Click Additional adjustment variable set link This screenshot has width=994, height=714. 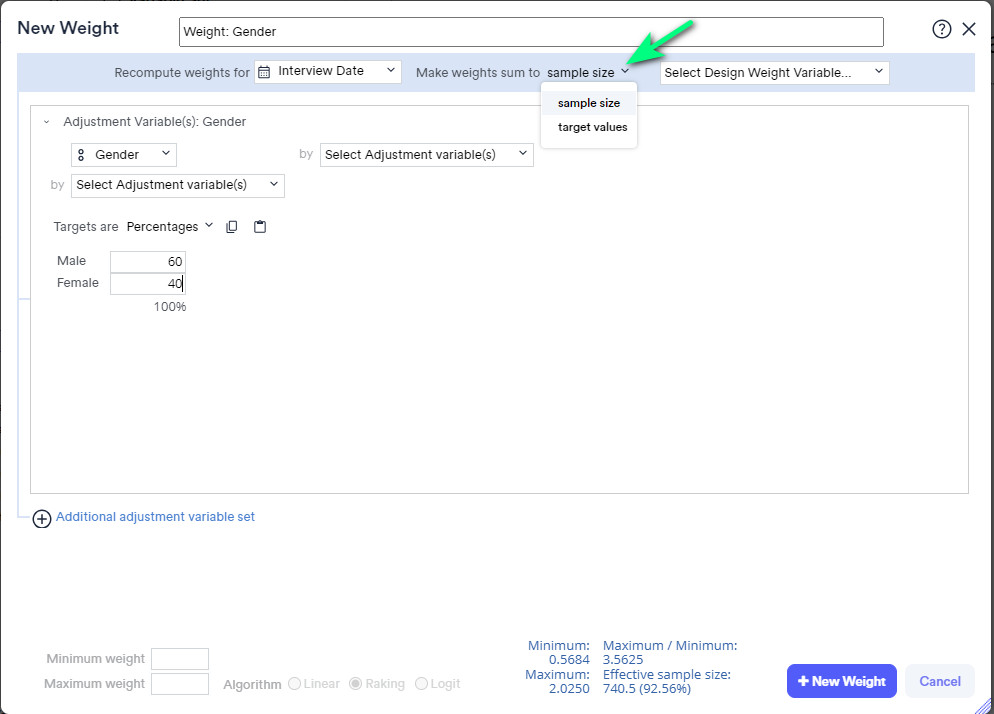click(155, 517)
